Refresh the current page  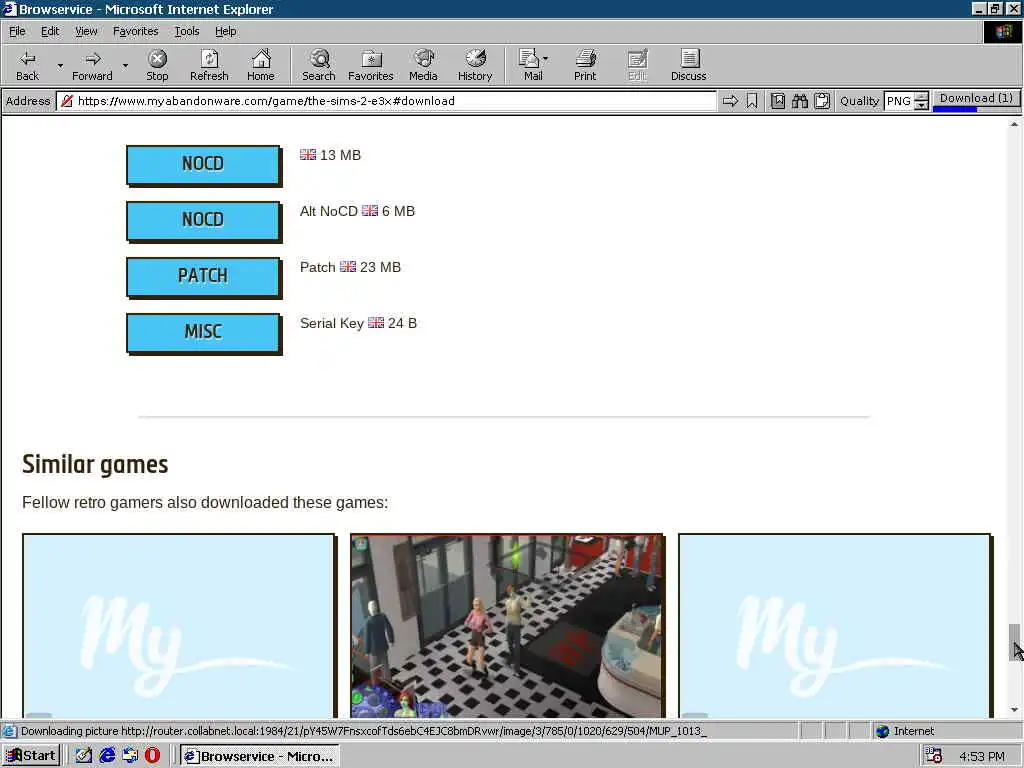tap(209, 66)
